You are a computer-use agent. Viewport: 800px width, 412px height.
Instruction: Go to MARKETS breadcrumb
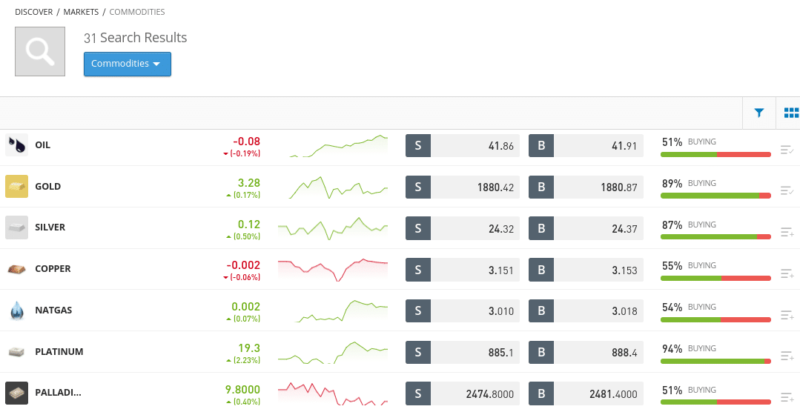click(81, 12)
